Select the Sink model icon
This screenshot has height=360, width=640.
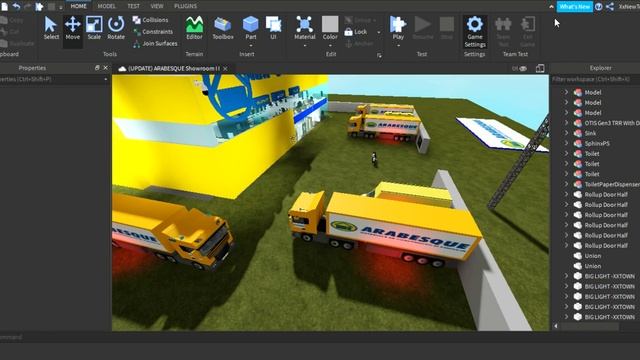(x=578, y=133)
